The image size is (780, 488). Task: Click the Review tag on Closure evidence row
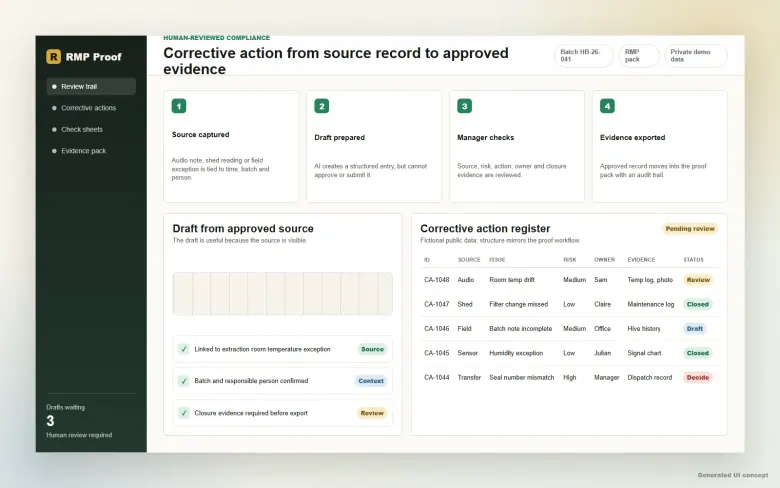point(372,413)
